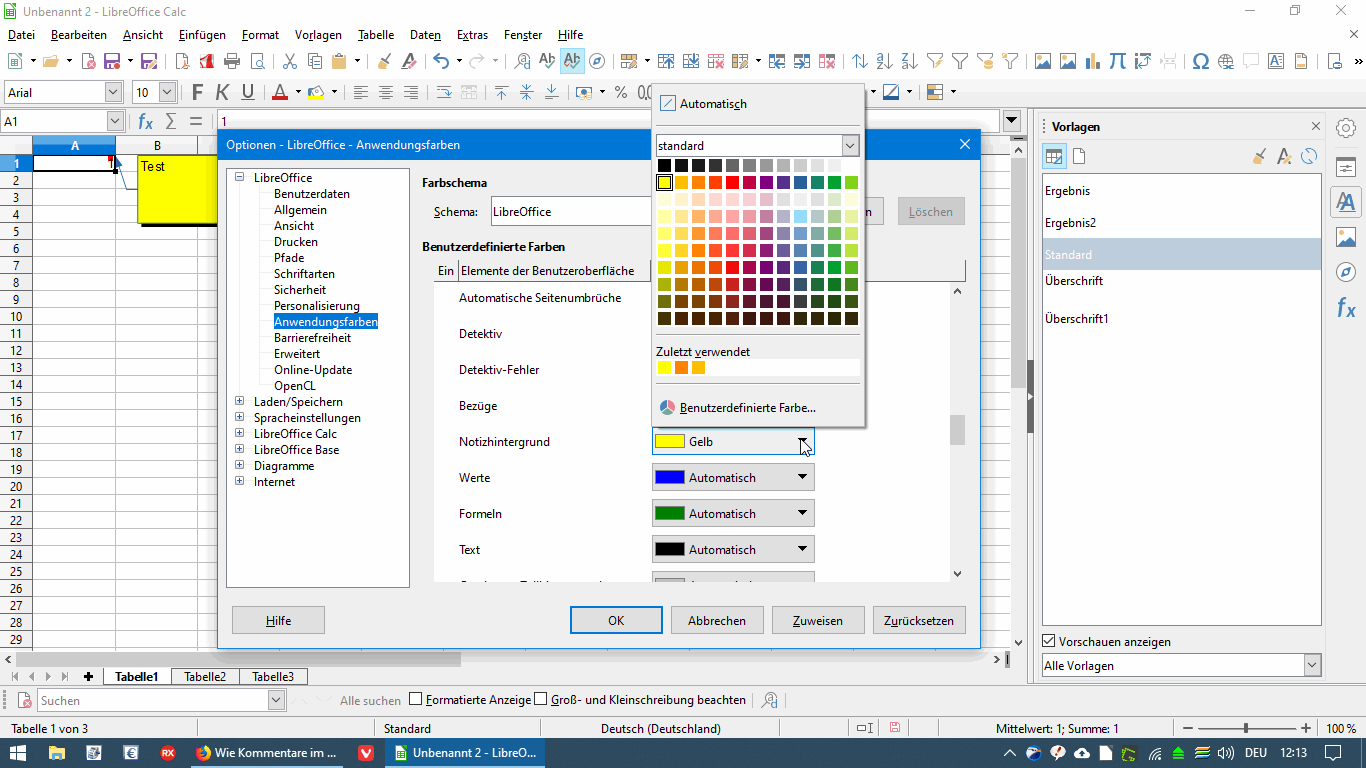
Task: Click the Undo arrow icon
Action: pyautogui.click(x=441, y=61)
